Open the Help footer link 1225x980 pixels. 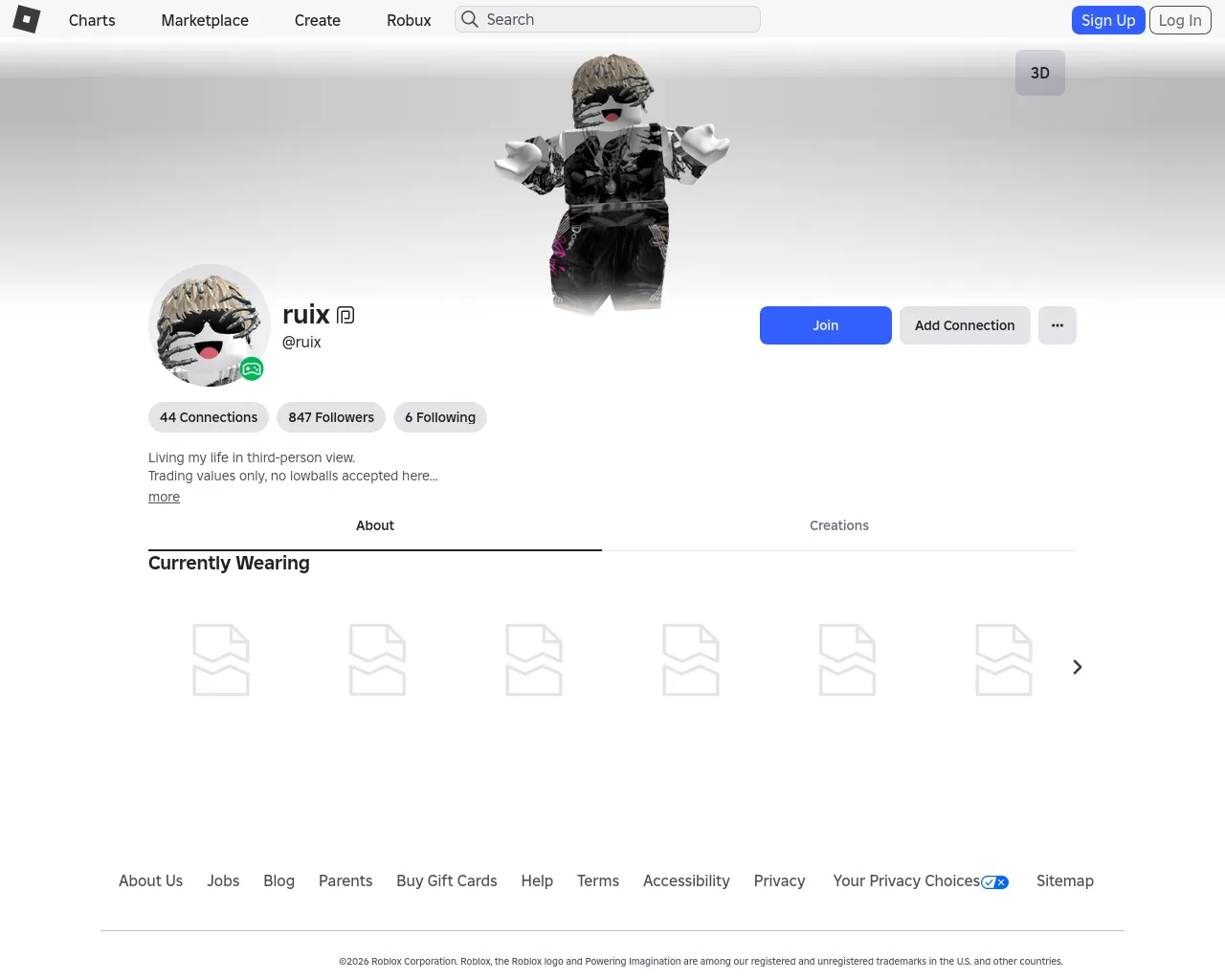point(537,880)
